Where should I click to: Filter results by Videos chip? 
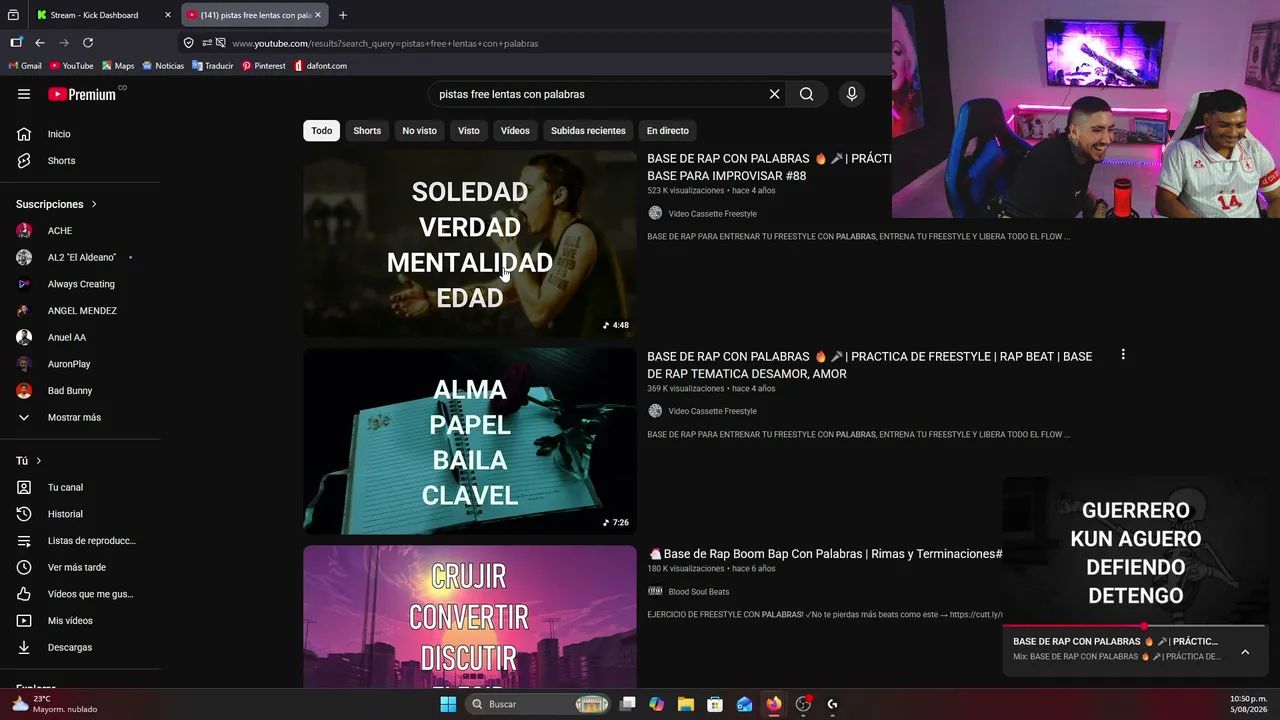tap(515, 131)
